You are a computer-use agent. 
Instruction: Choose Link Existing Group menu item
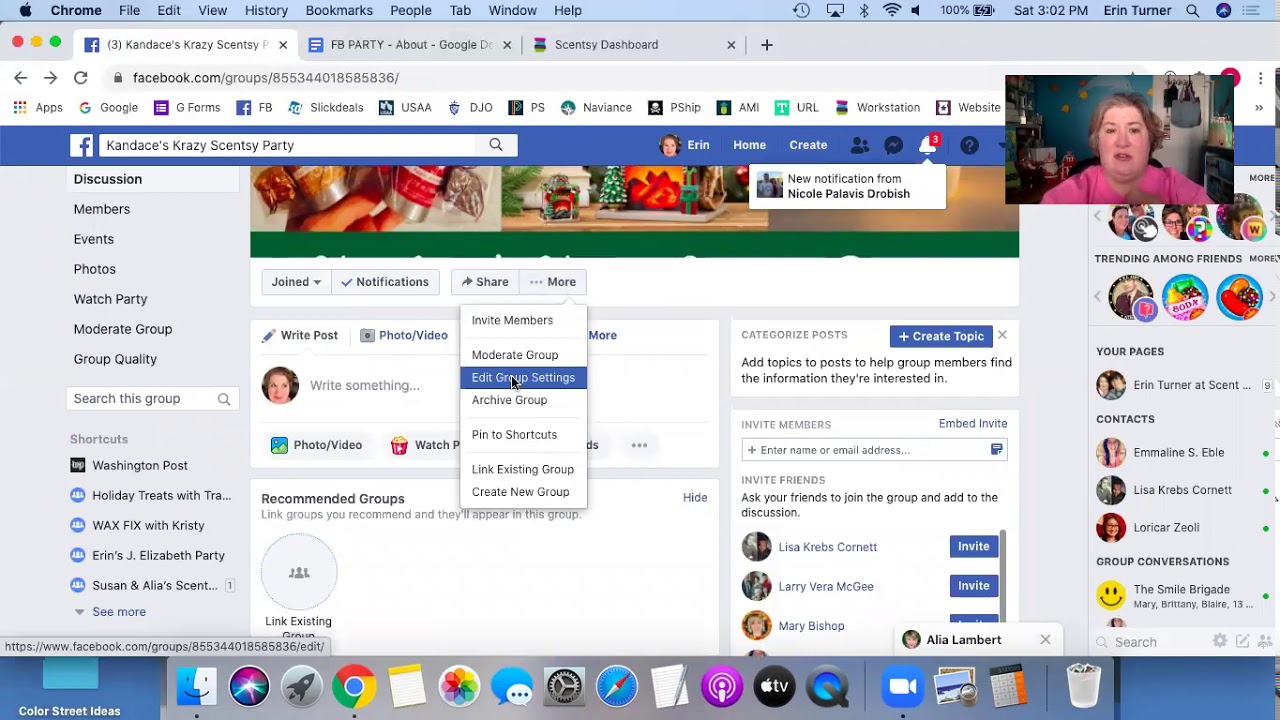[x=524, y=470]
